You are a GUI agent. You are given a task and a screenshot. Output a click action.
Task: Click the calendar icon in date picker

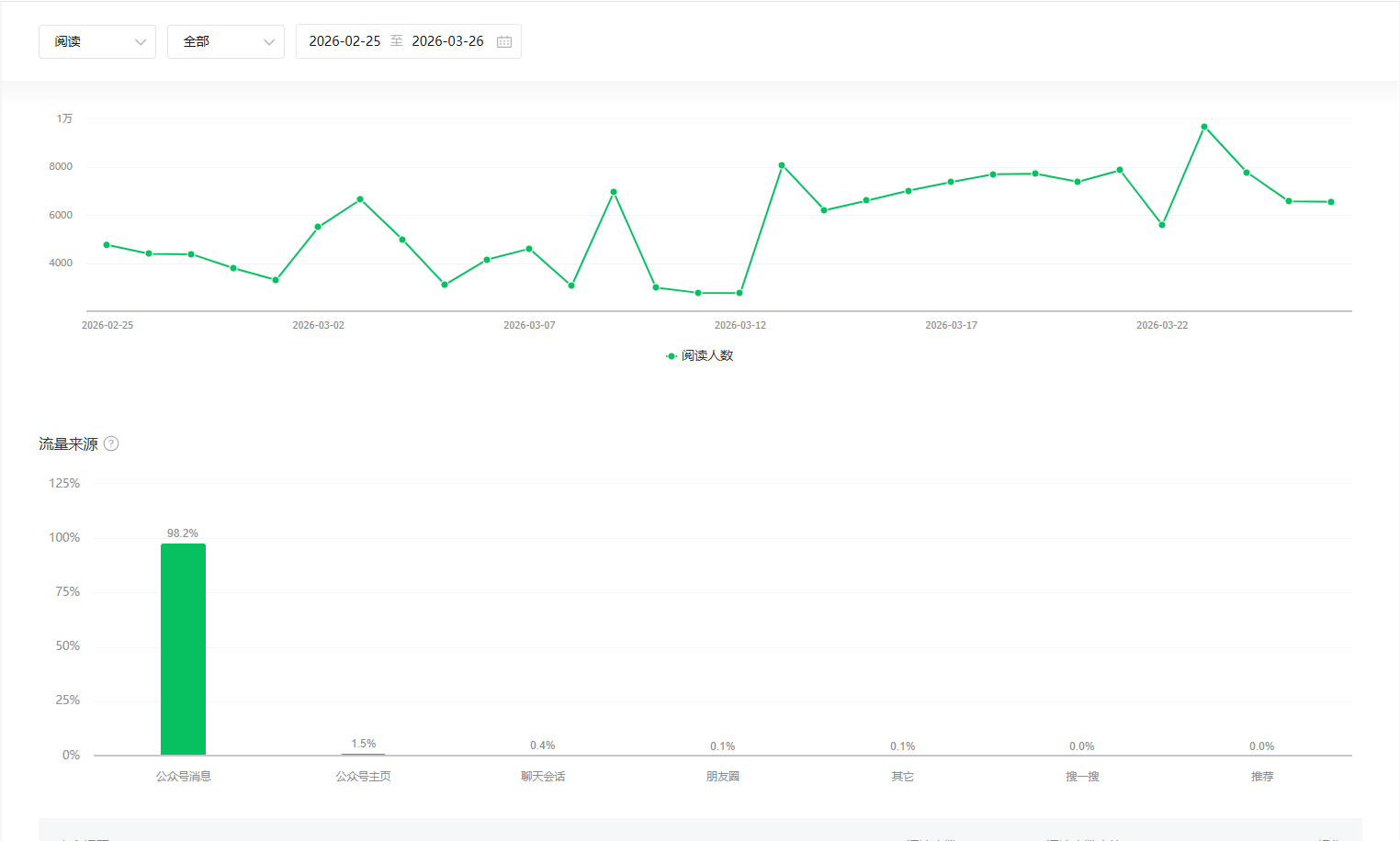coord(504,41)
